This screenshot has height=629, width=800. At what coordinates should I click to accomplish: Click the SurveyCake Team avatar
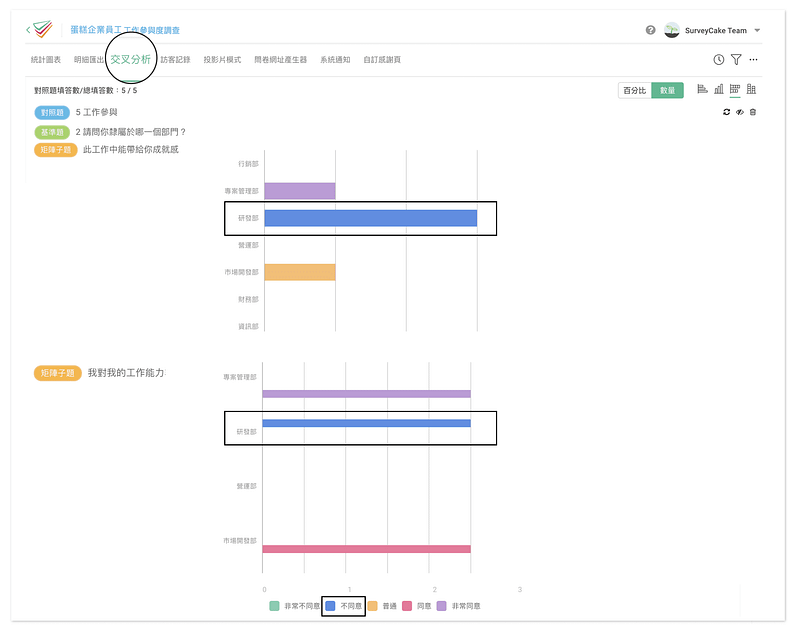tap(671, 30)
